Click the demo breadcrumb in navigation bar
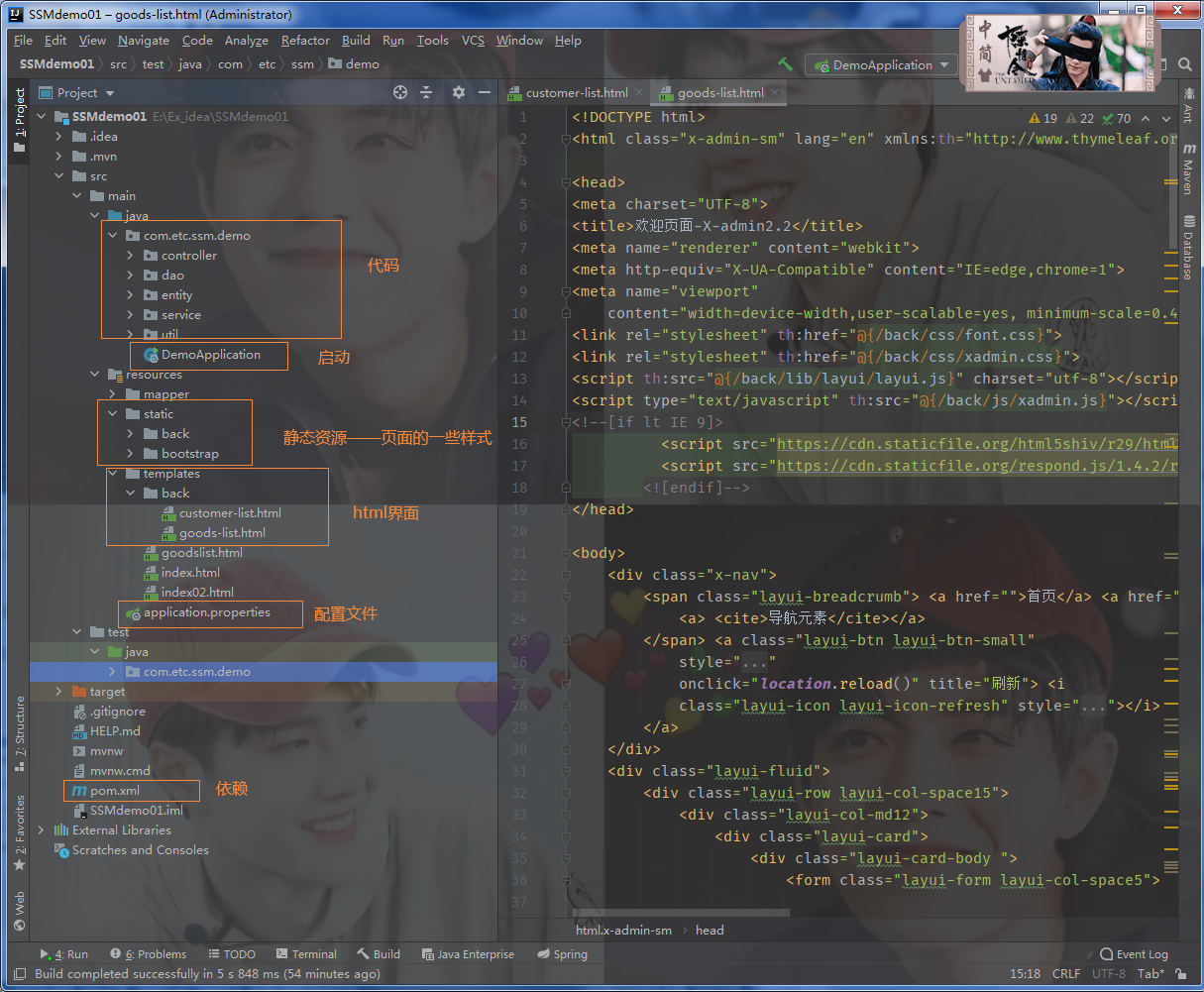This screenshot has height=992, width=1204. pyautogui.click(x=354, y=64)
